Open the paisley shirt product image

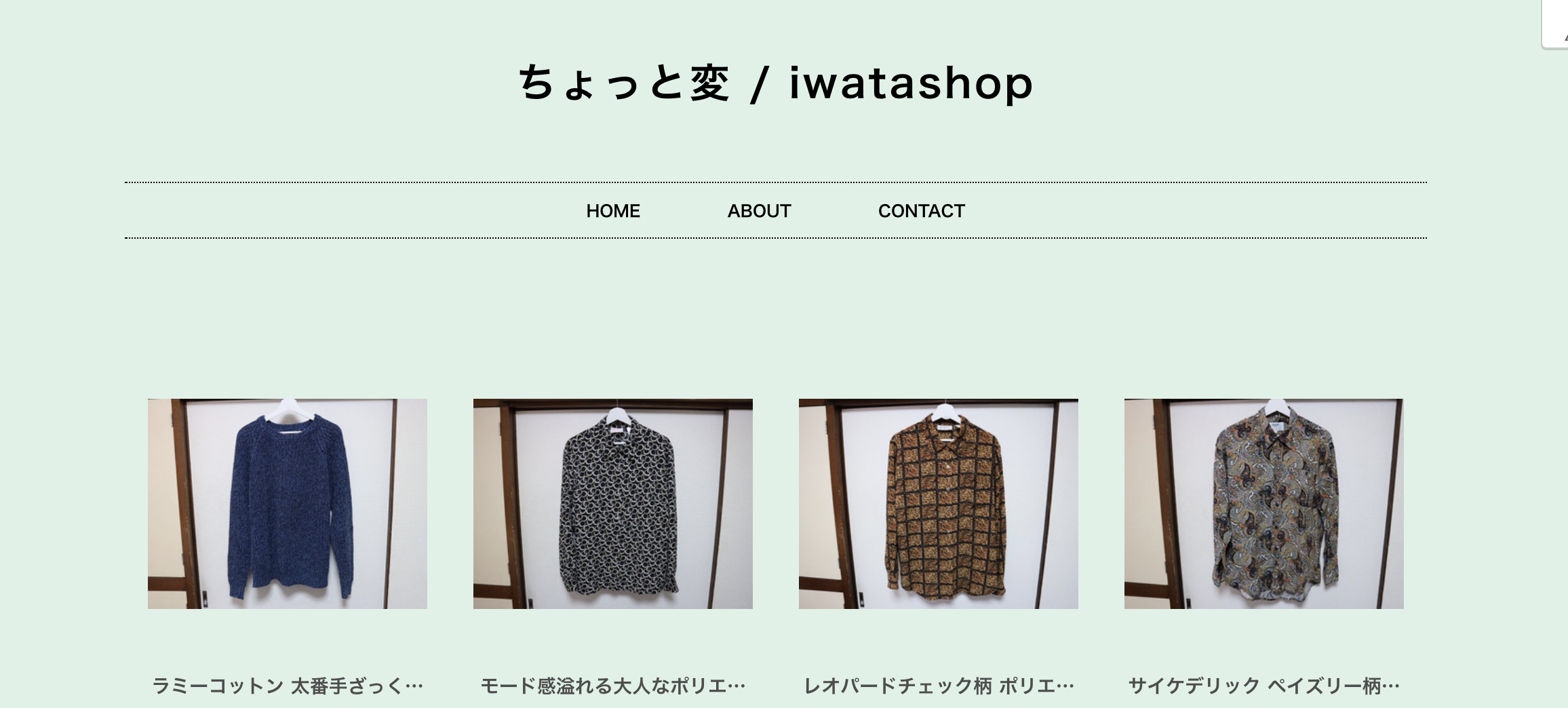click(x=1264, y=504)
